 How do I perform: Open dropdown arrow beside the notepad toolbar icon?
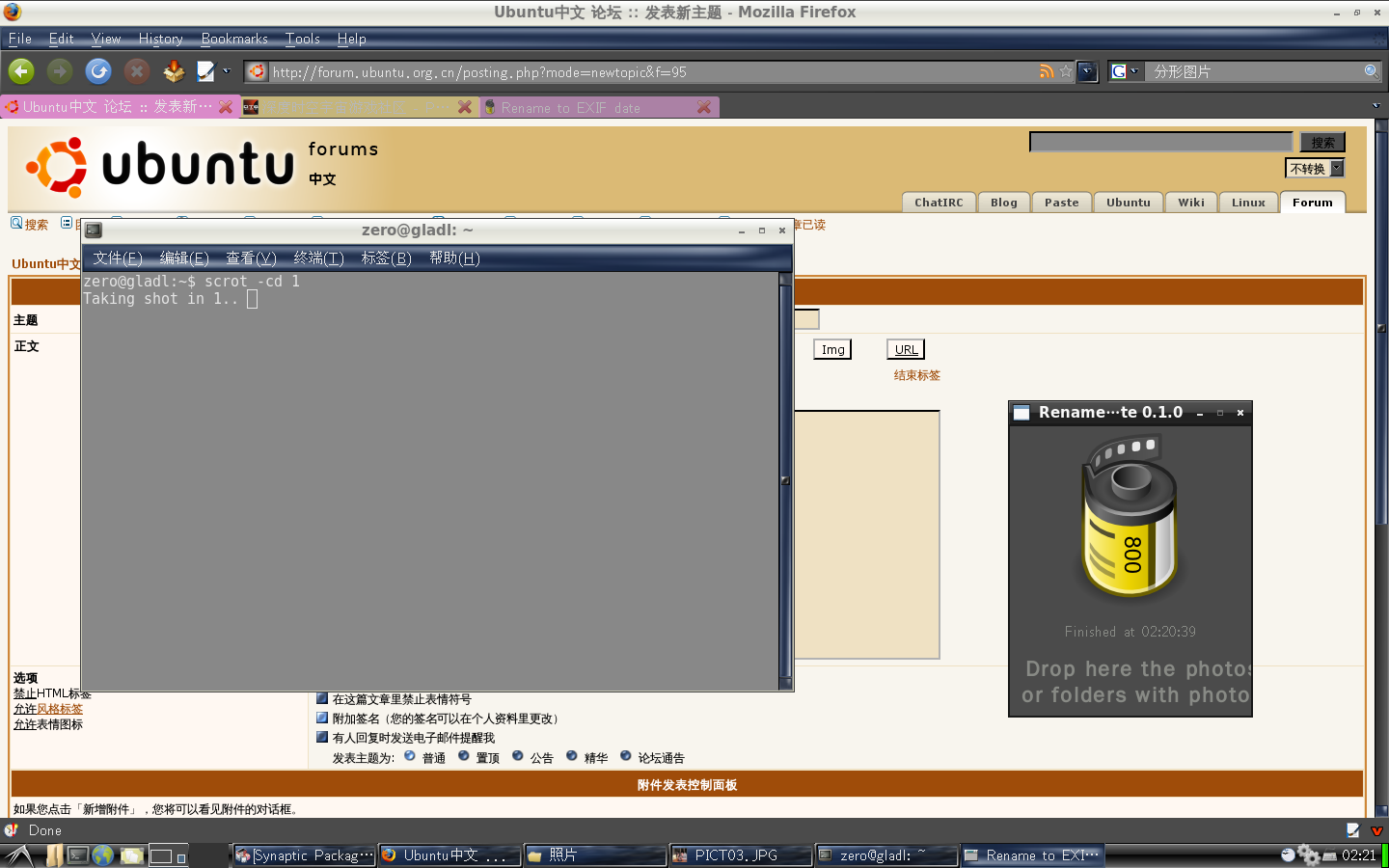(227, 70)
